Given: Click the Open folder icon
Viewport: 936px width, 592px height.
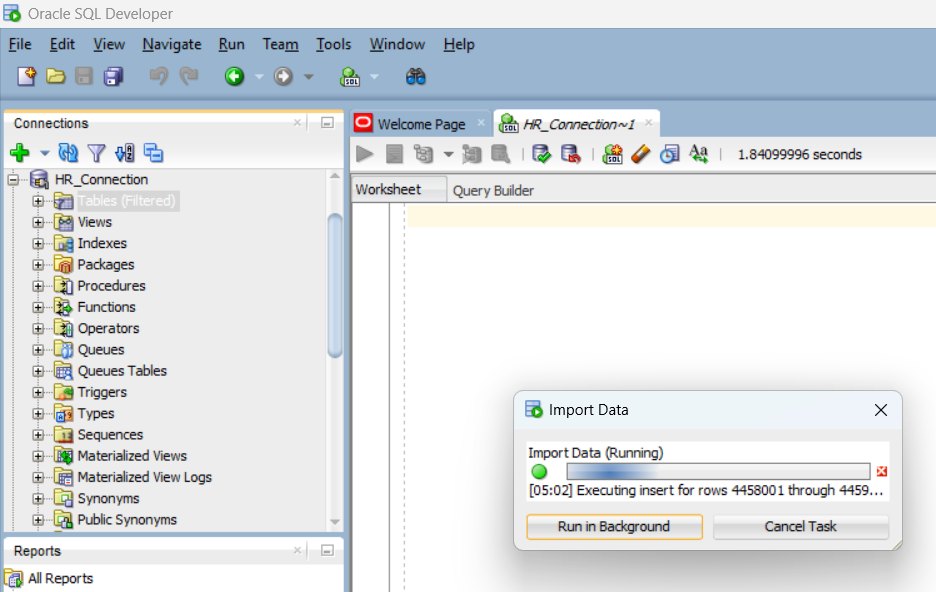Looking at the screenshot, I should [56, 76].
